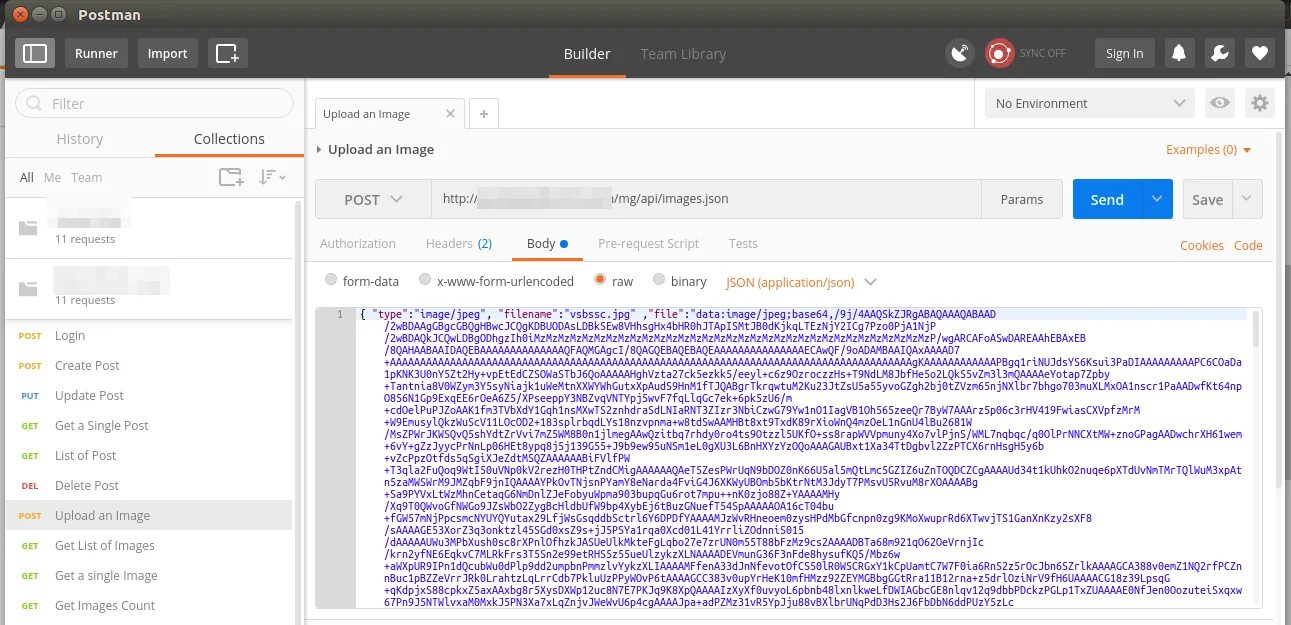
Task: Click the Params button
Action: tap(1021, 199)
